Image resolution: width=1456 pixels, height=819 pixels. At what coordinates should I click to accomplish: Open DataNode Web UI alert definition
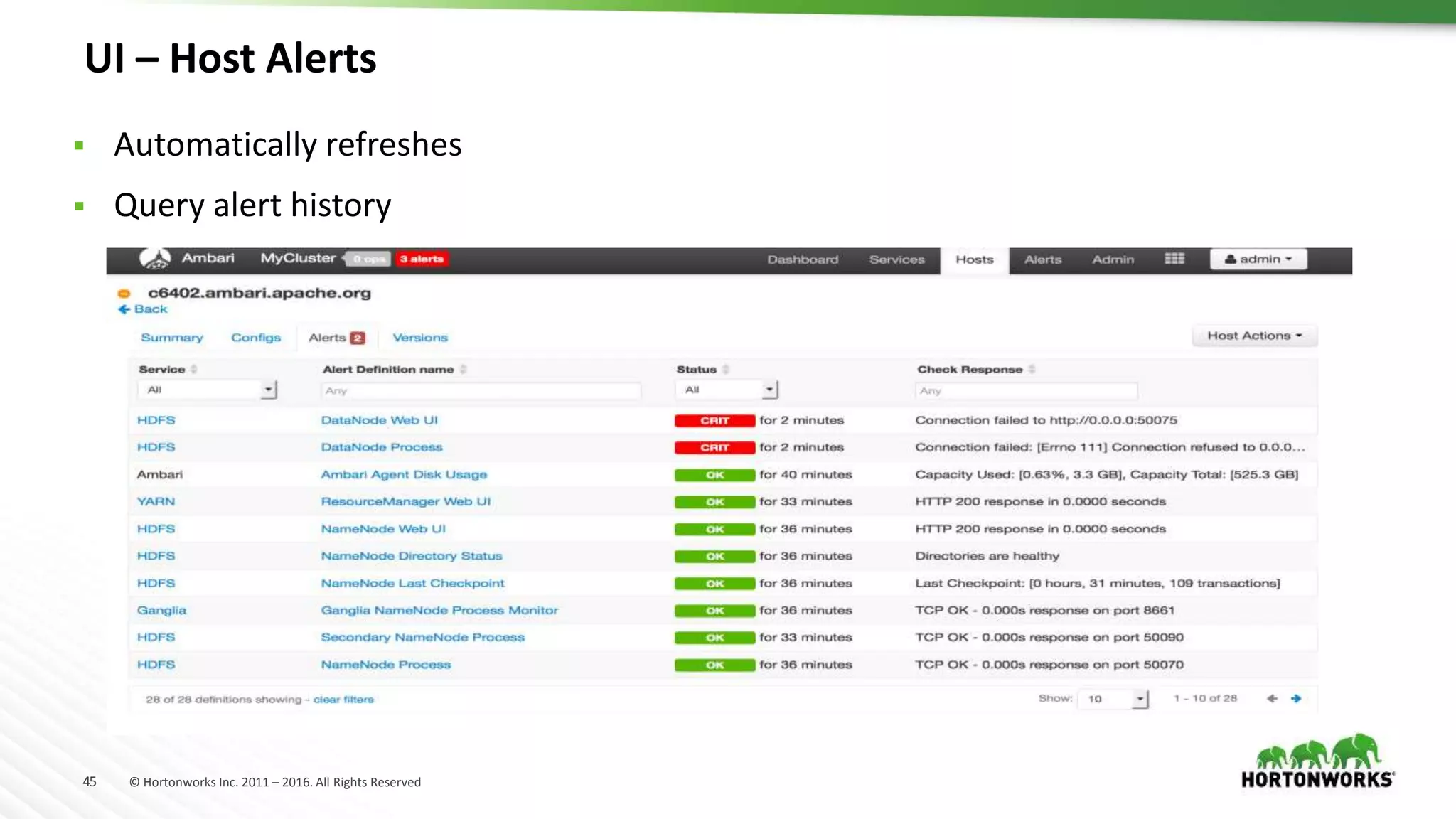pyautogui.click(x=380, y=420)
